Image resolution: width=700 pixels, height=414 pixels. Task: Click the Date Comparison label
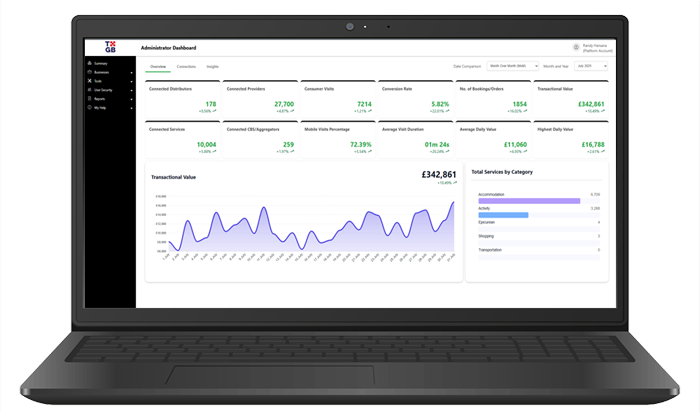pyautogui.click(x=467, y=67)
